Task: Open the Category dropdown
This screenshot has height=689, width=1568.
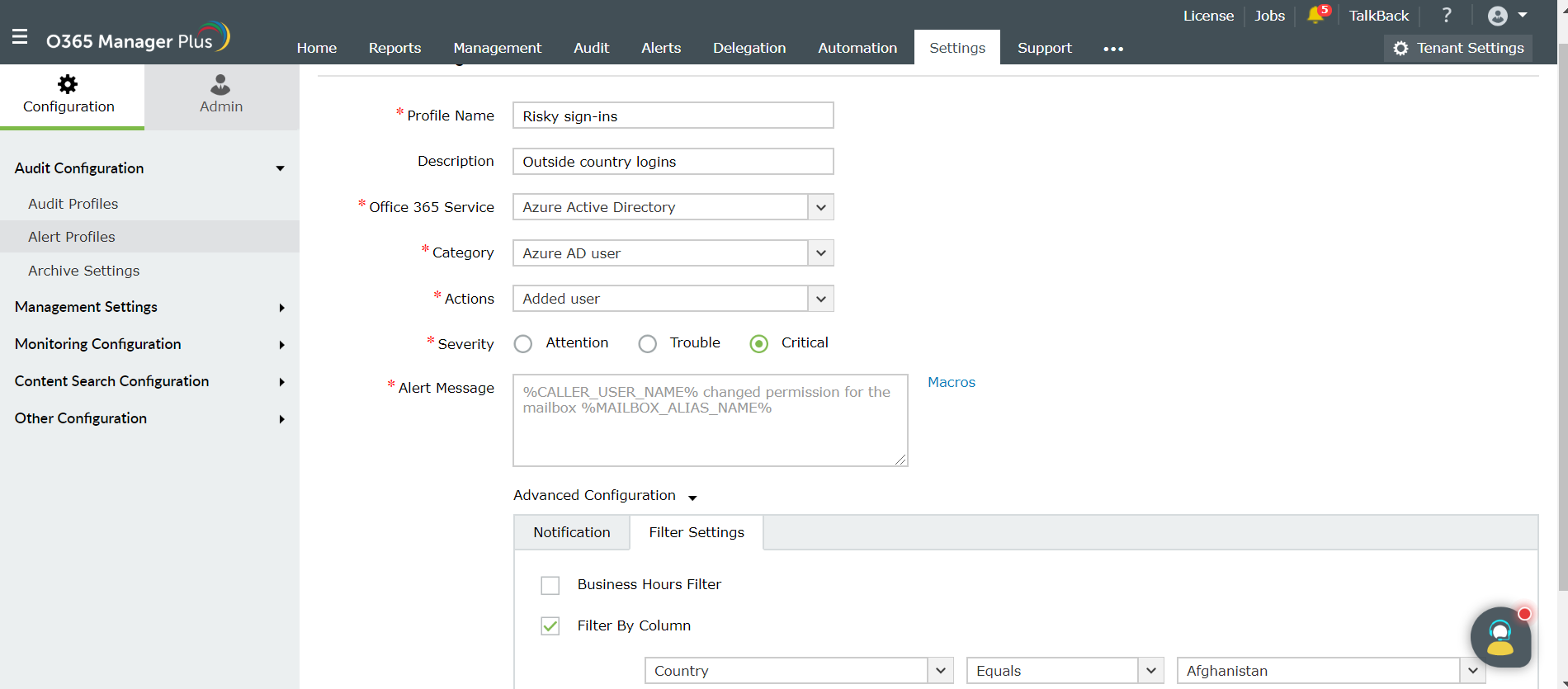Action: 673,253
